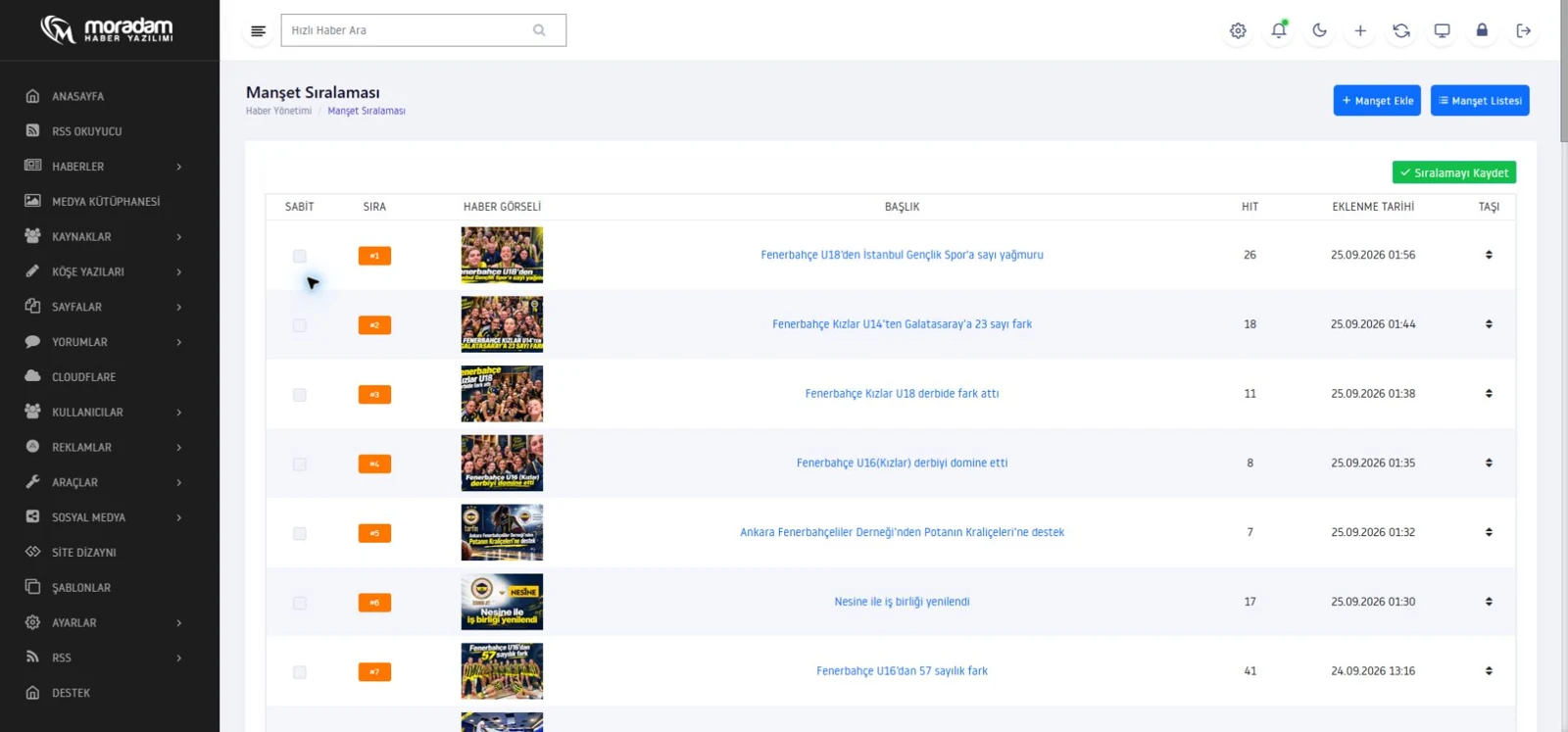
Task: Tick the Sabit checkbox for row #2
Action: click(x=300, y=325)
